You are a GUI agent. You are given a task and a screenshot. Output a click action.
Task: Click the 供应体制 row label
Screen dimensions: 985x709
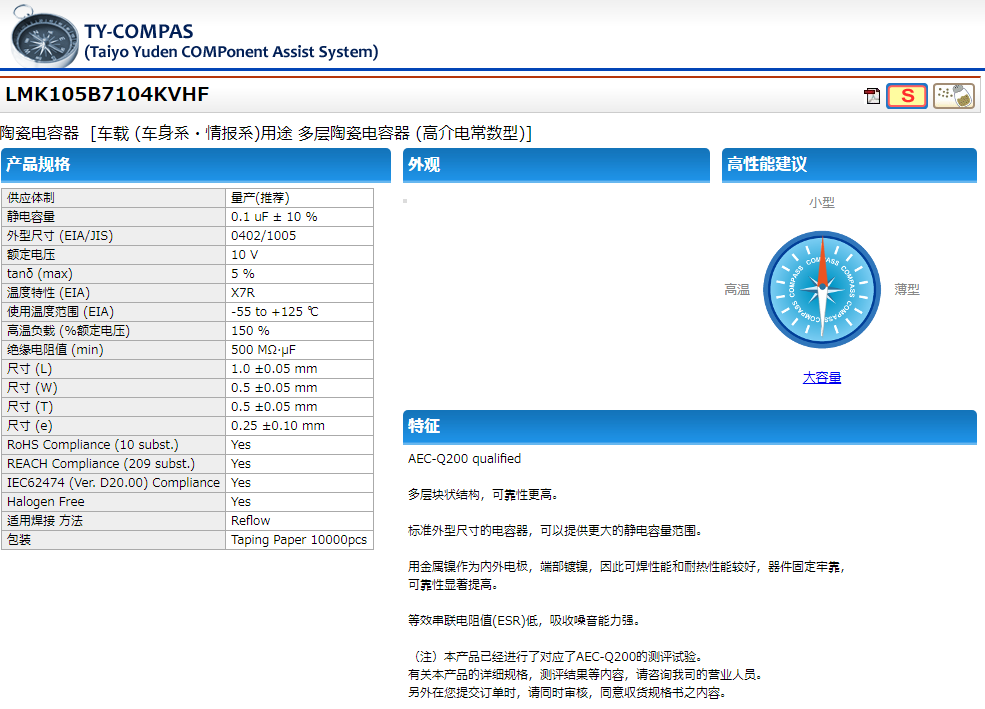click(31, 198)
